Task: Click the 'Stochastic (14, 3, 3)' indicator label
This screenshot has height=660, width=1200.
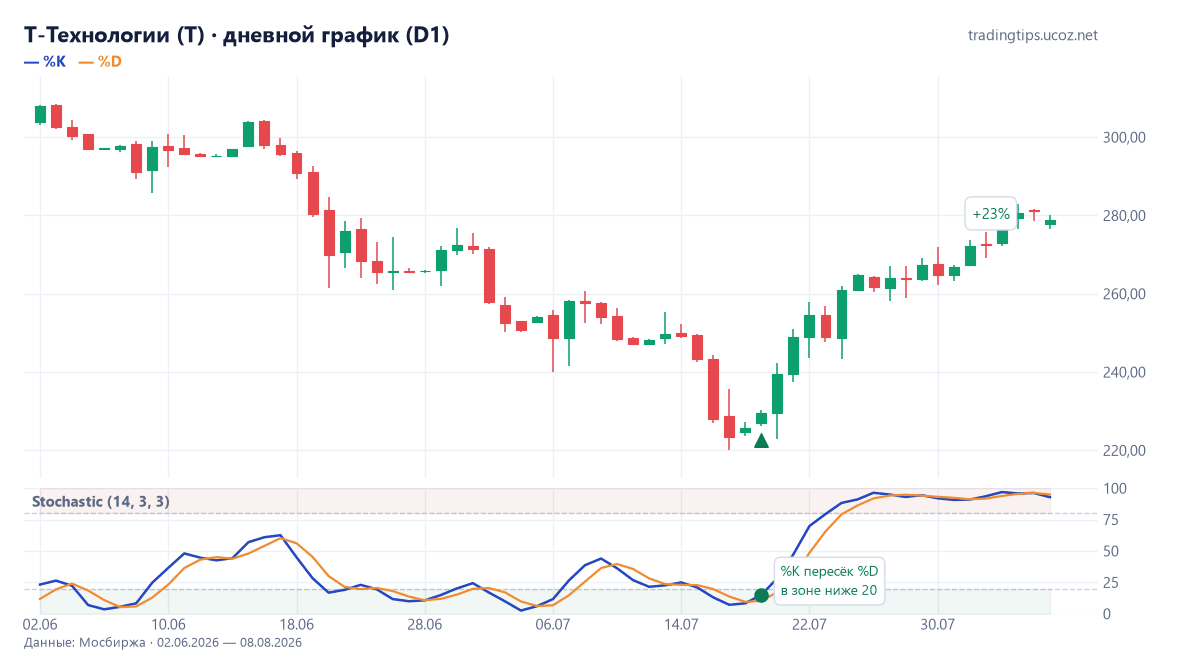Action: (x=100, y=501)
